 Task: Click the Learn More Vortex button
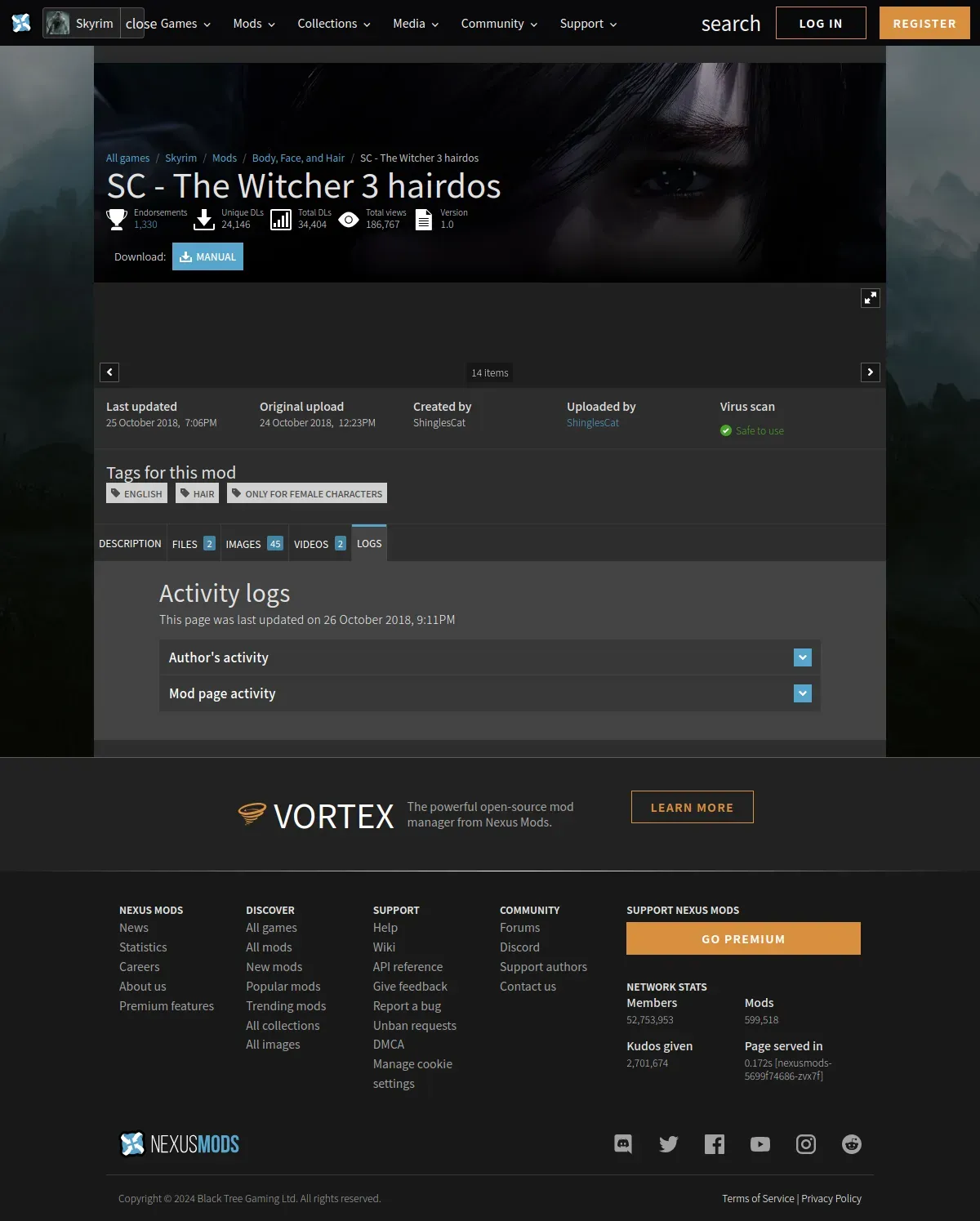[x=692, y=807]
